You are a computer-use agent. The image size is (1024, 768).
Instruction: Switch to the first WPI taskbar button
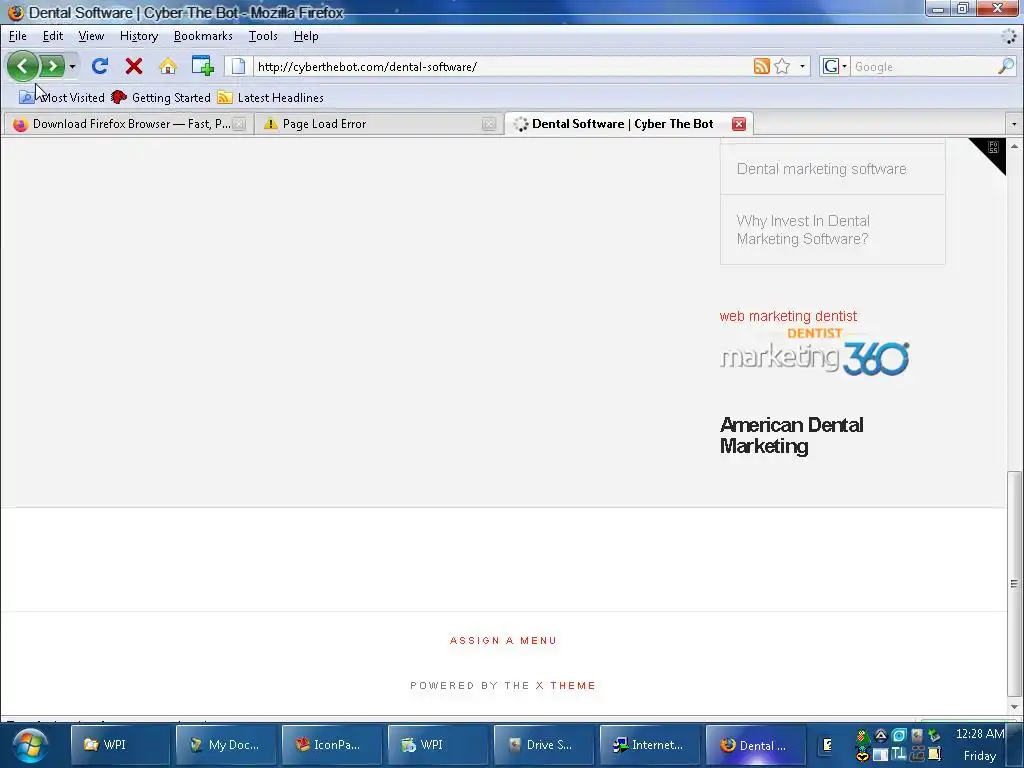[x=120, y=745]
